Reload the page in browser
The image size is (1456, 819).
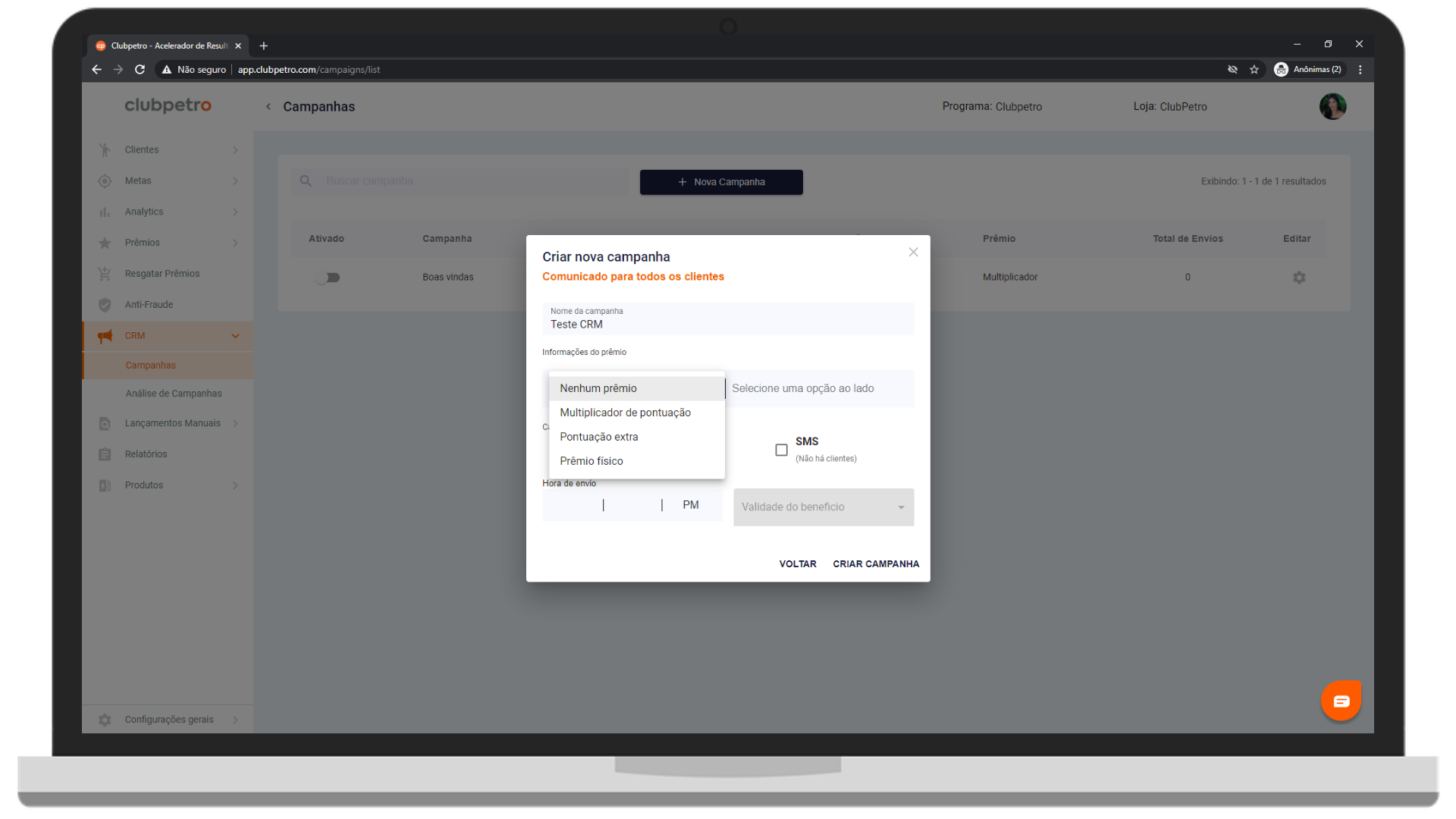(x=140, y=70)
